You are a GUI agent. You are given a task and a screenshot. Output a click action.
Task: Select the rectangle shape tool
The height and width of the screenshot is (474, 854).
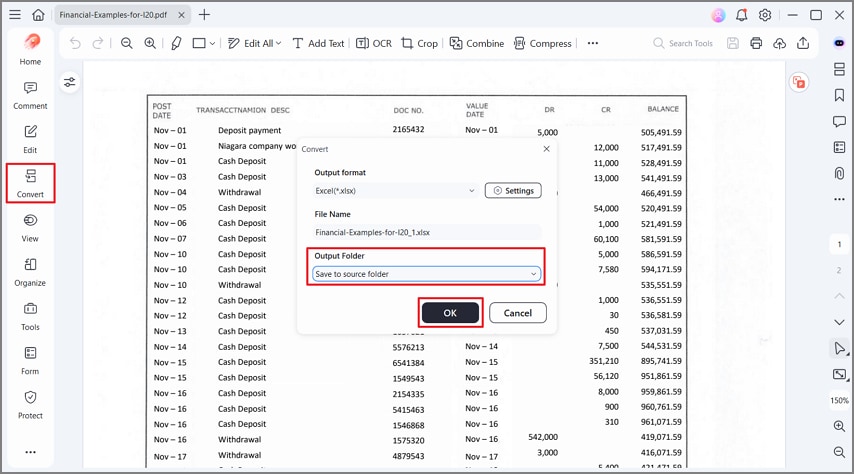(199, 43)
